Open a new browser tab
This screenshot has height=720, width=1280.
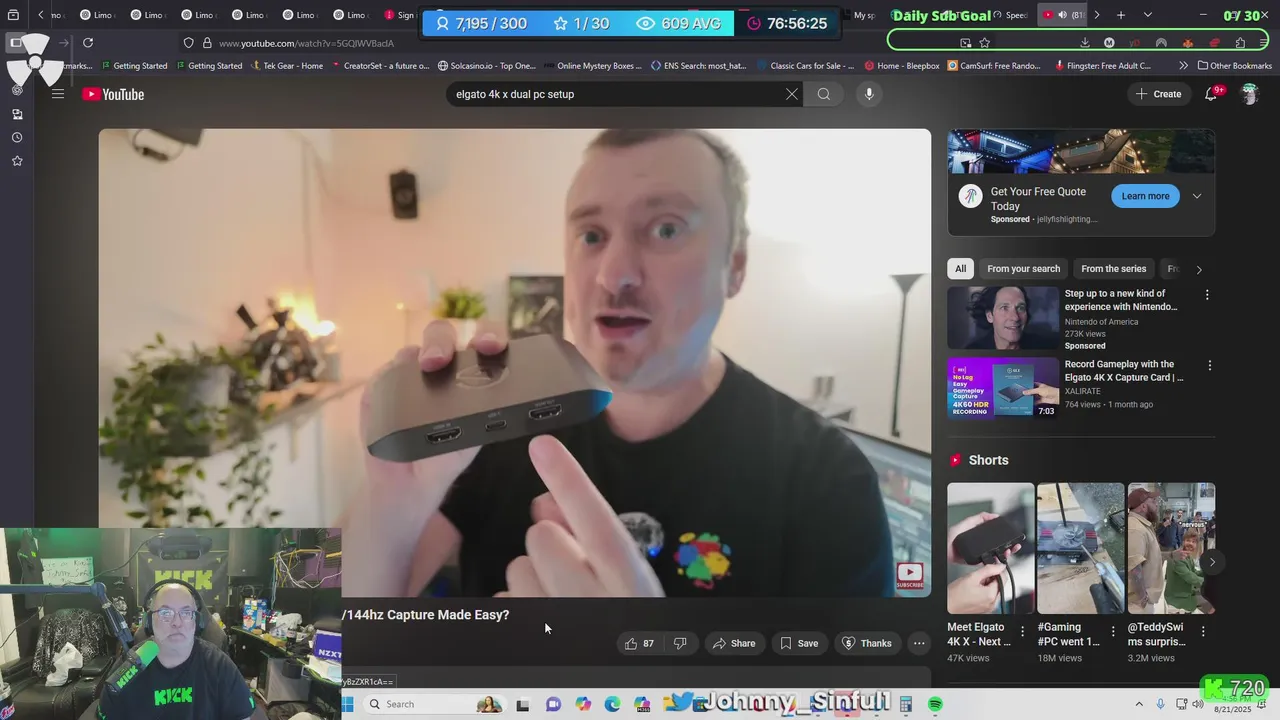(x=1121, y=15)
